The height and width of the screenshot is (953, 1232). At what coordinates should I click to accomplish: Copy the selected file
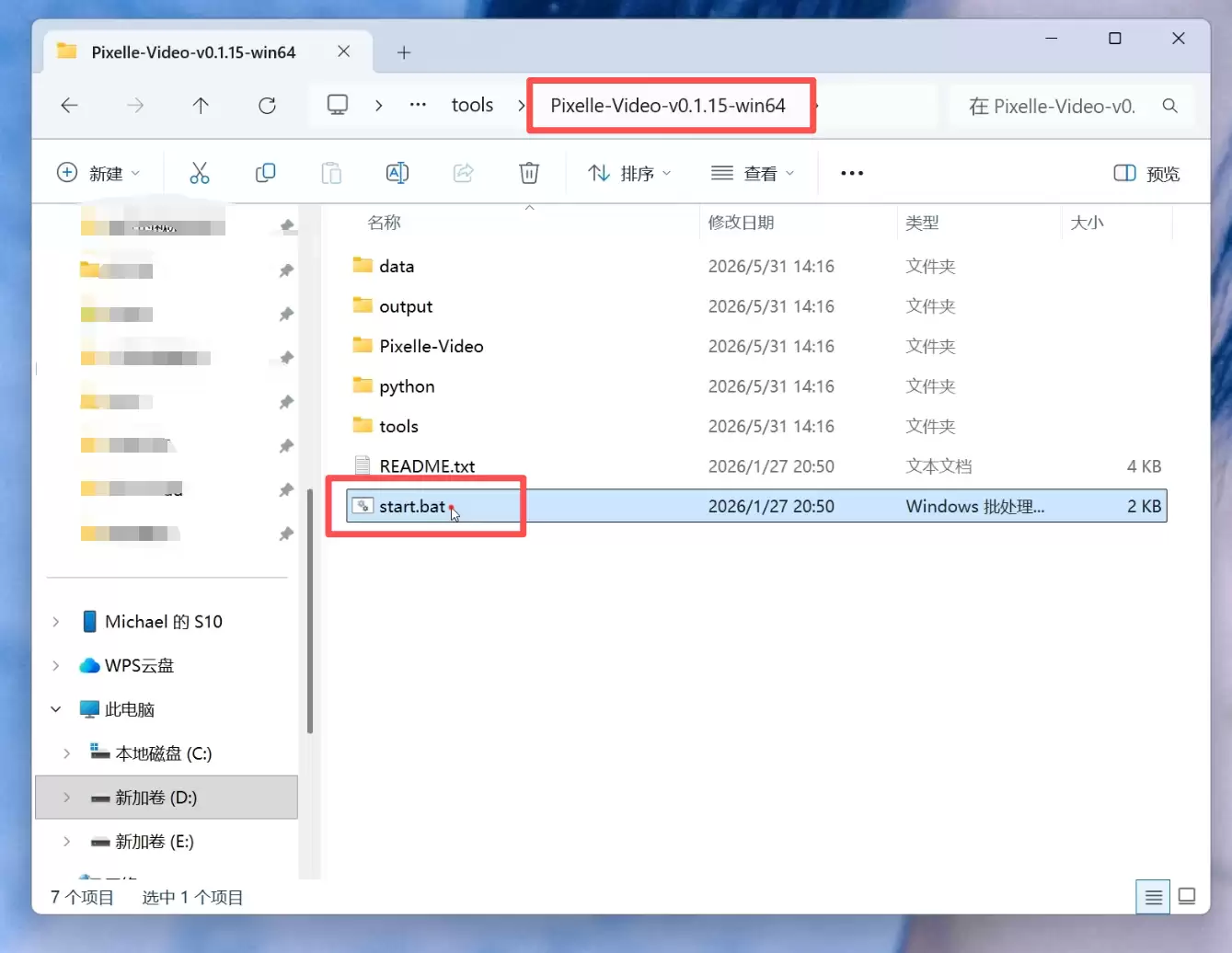(265, 173)
